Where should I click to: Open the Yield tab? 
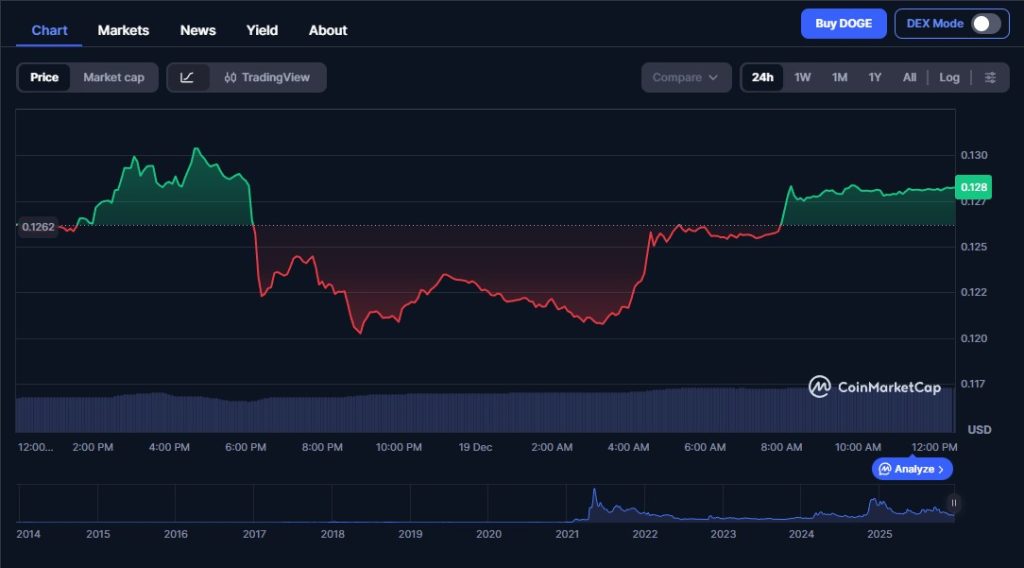pyautogui.click(x=262, y=30)
